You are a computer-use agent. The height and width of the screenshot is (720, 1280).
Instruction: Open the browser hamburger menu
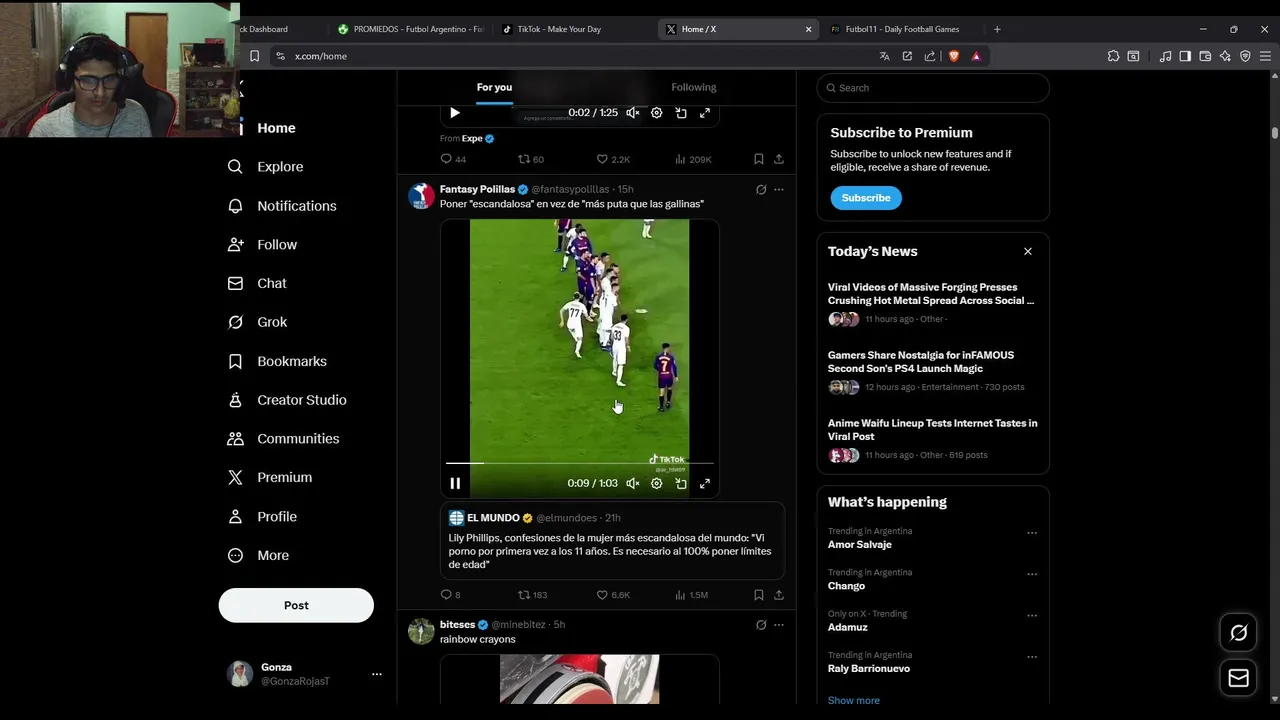coord(1265,57)
